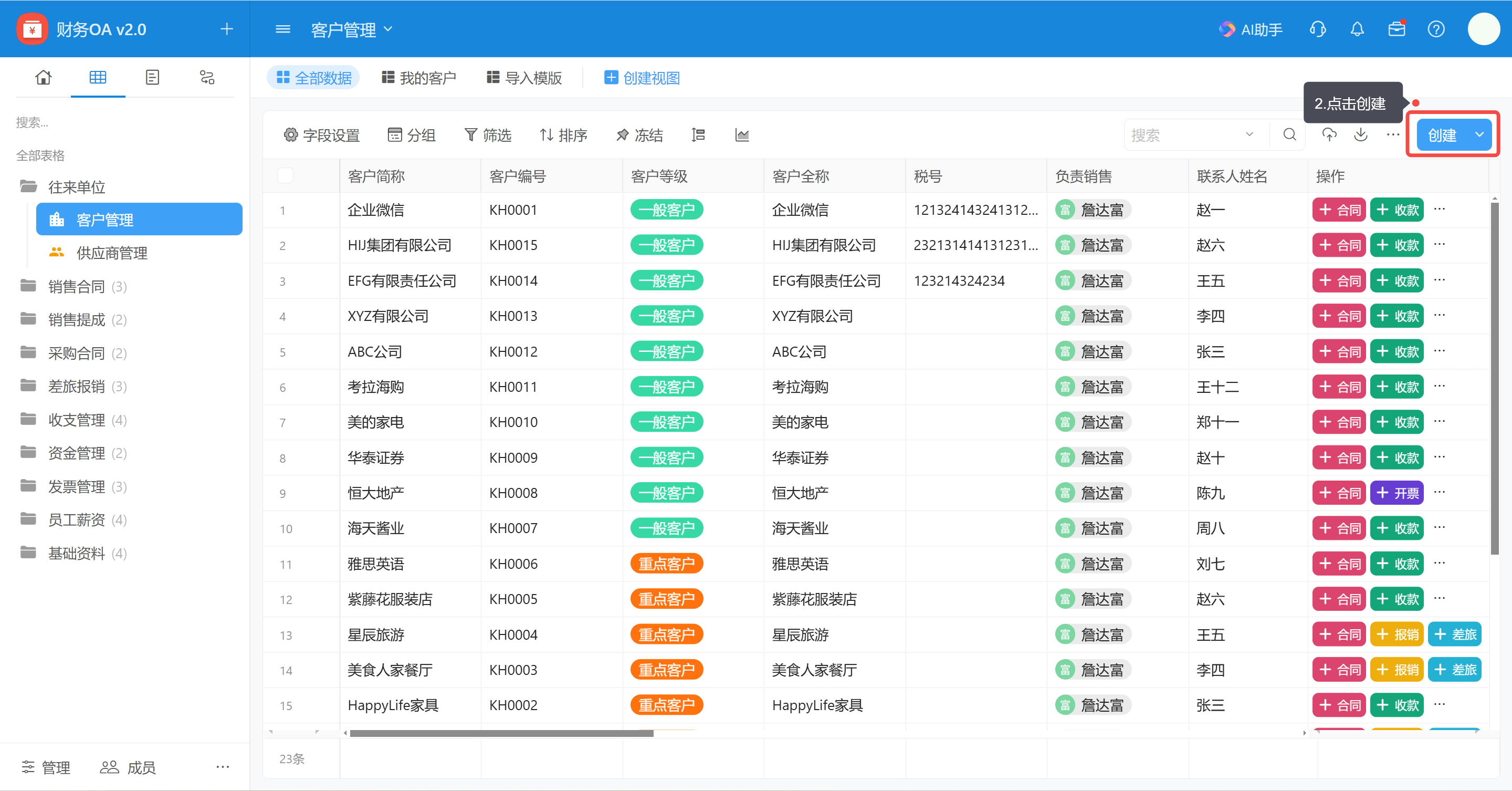Viewport: 1512px width, 791px height.
Task: Click 创建视图 to add a view
Action: click(642, 78)
